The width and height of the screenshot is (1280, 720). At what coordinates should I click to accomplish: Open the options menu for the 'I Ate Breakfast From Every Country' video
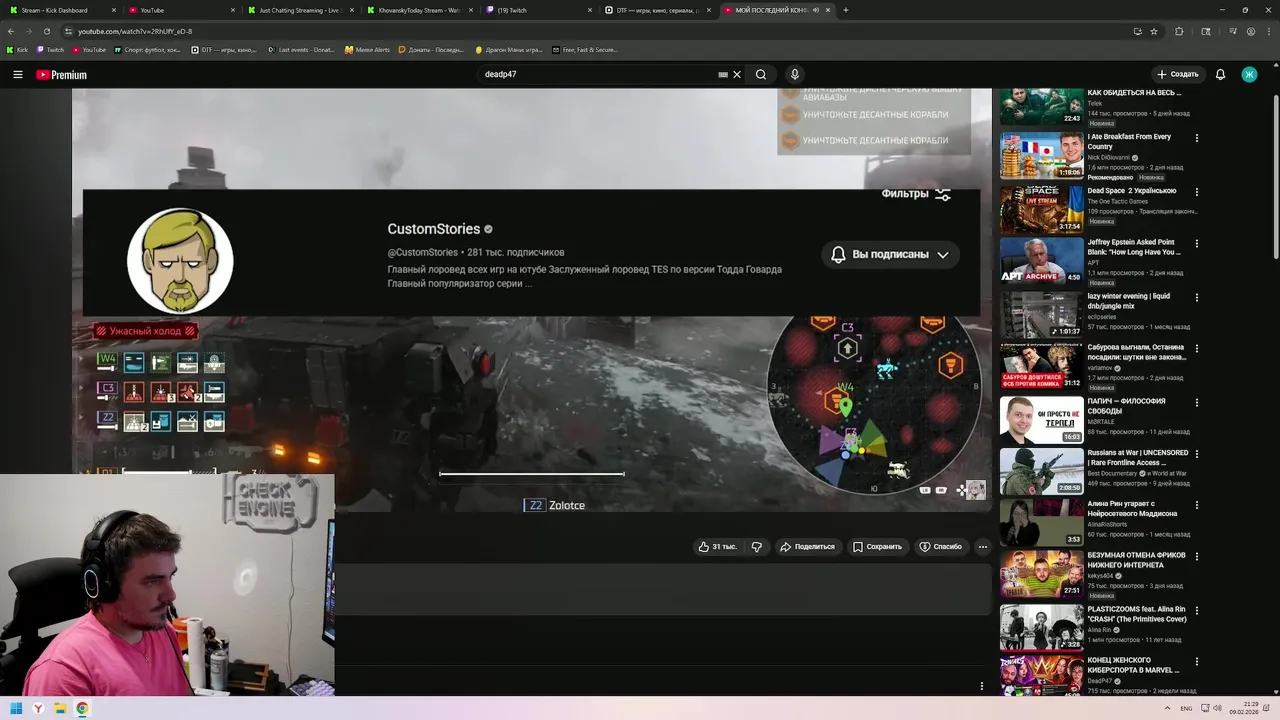point(1196,138)
